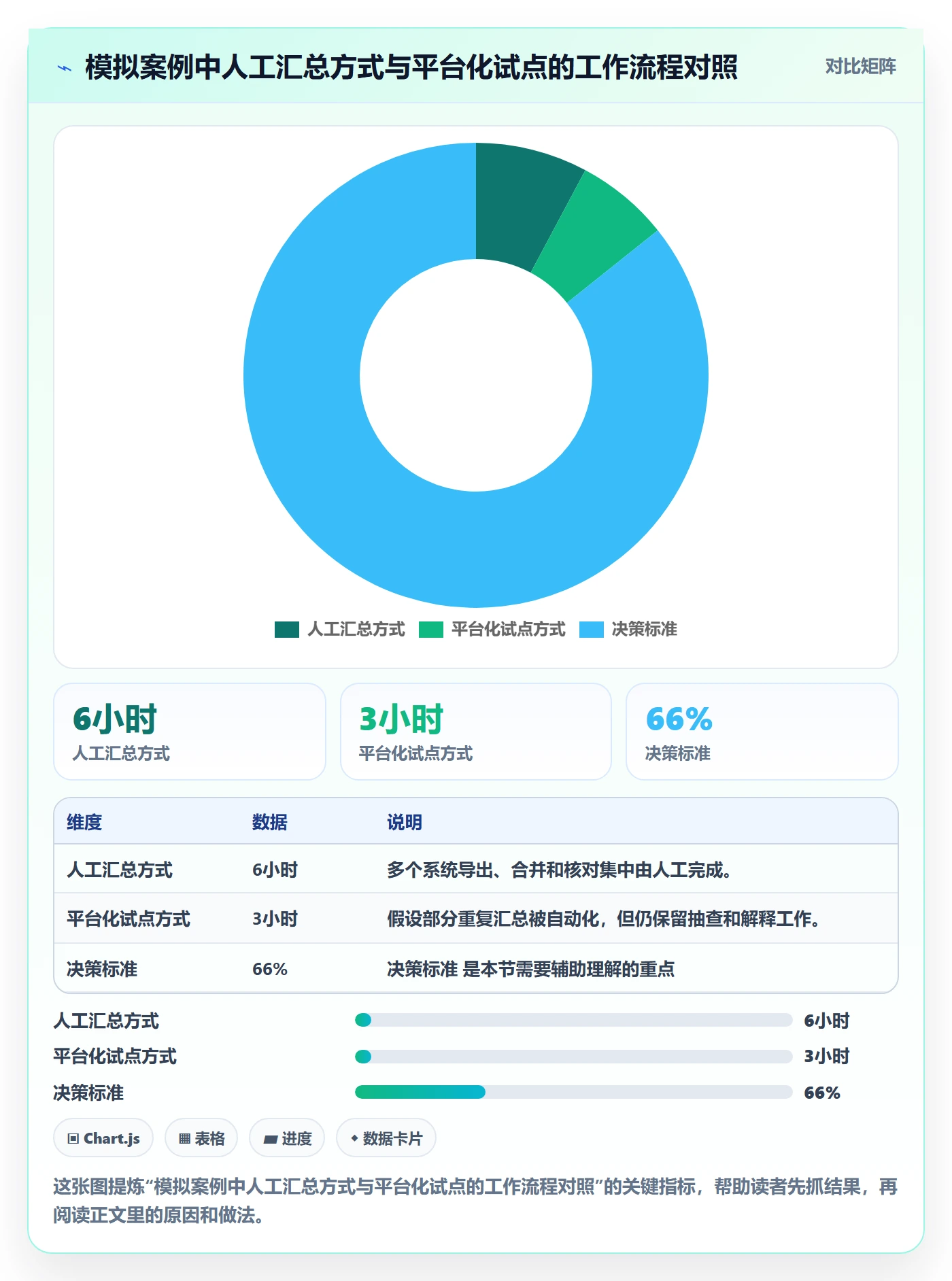Click the 数据卡片 tag chip
The height and width of the screenshot is (1281, 952).
click(386, 1138)
